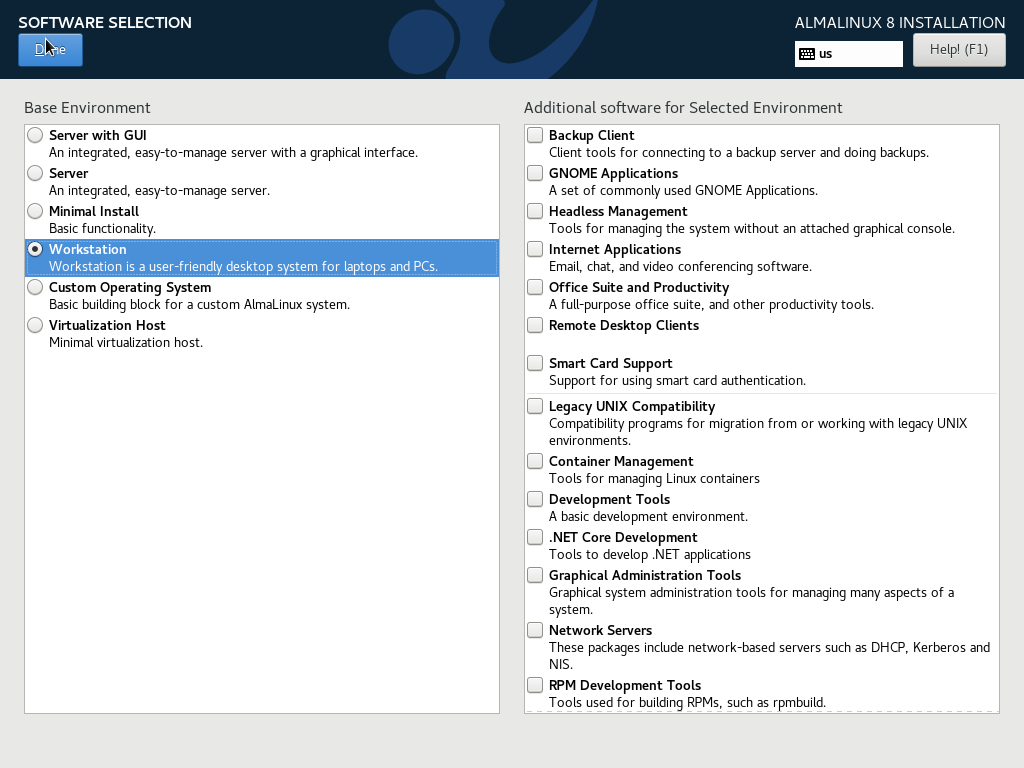Click 'Email, chat, and video conferencing software.'

[680, 266]
